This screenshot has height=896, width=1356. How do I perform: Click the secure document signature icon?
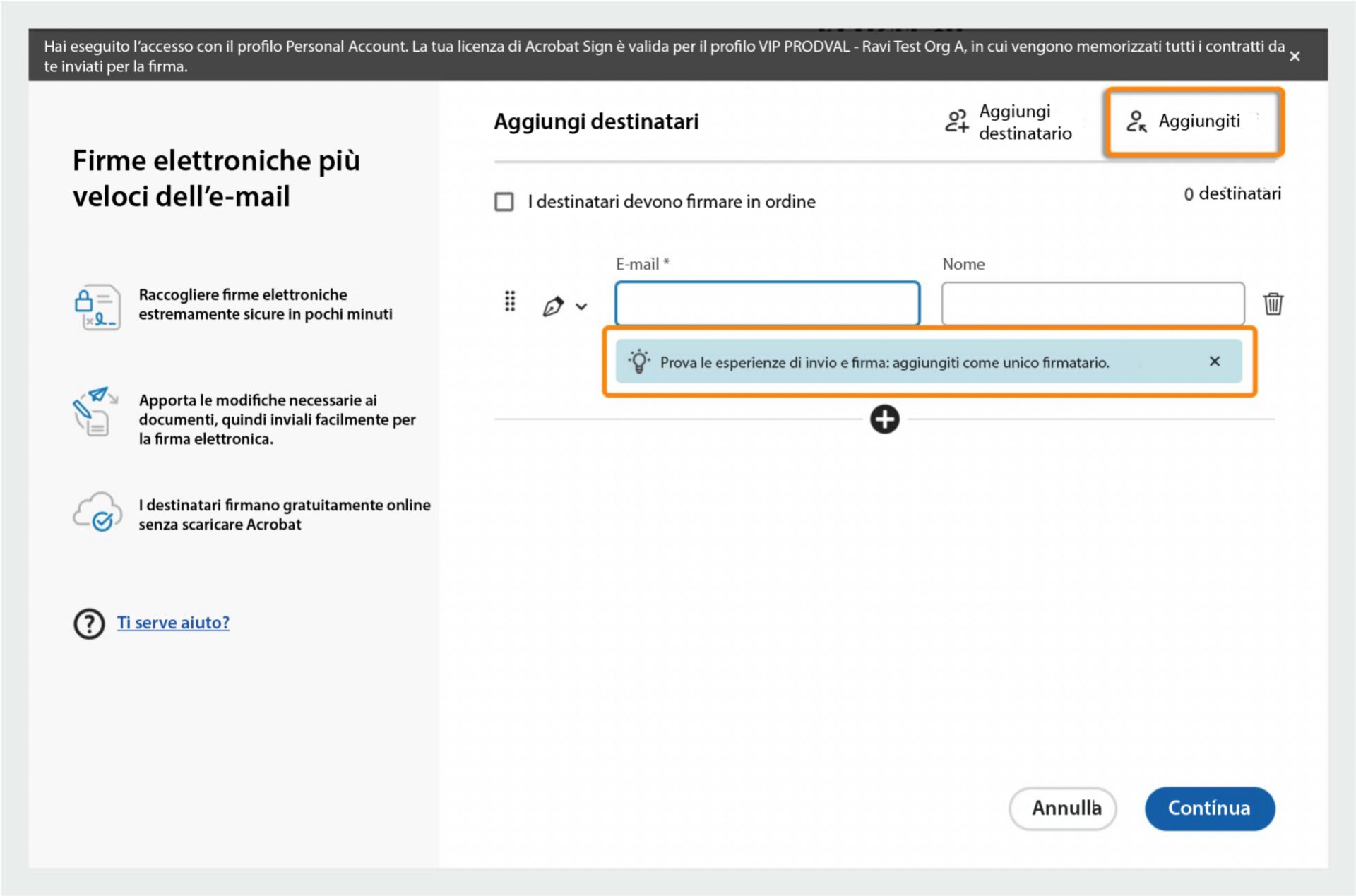[x=97, y=307]
